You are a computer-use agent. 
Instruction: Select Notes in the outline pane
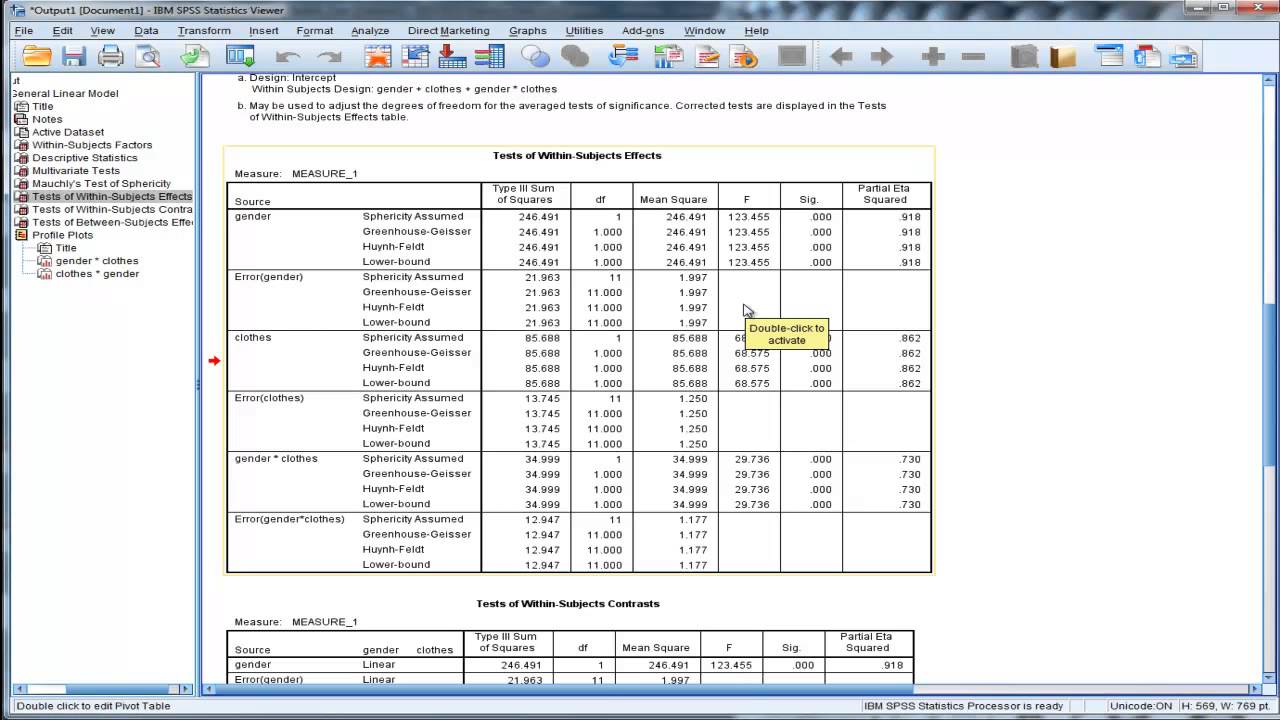(47, 119)
